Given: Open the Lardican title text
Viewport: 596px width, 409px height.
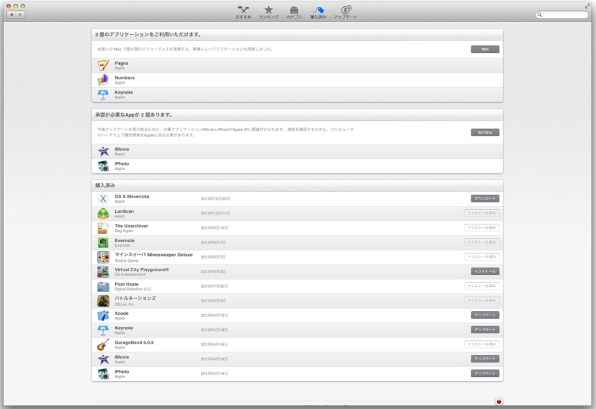Looking at the screenshot, I should (x=124, y=211).
